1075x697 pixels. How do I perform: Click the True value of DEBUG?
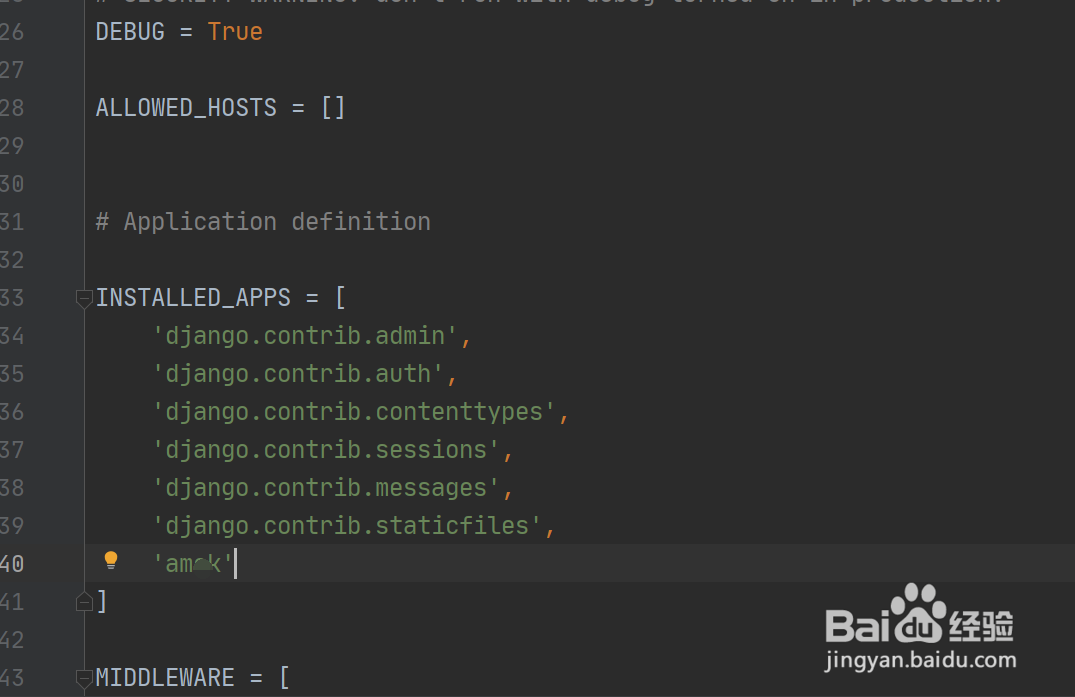[235, 32]
